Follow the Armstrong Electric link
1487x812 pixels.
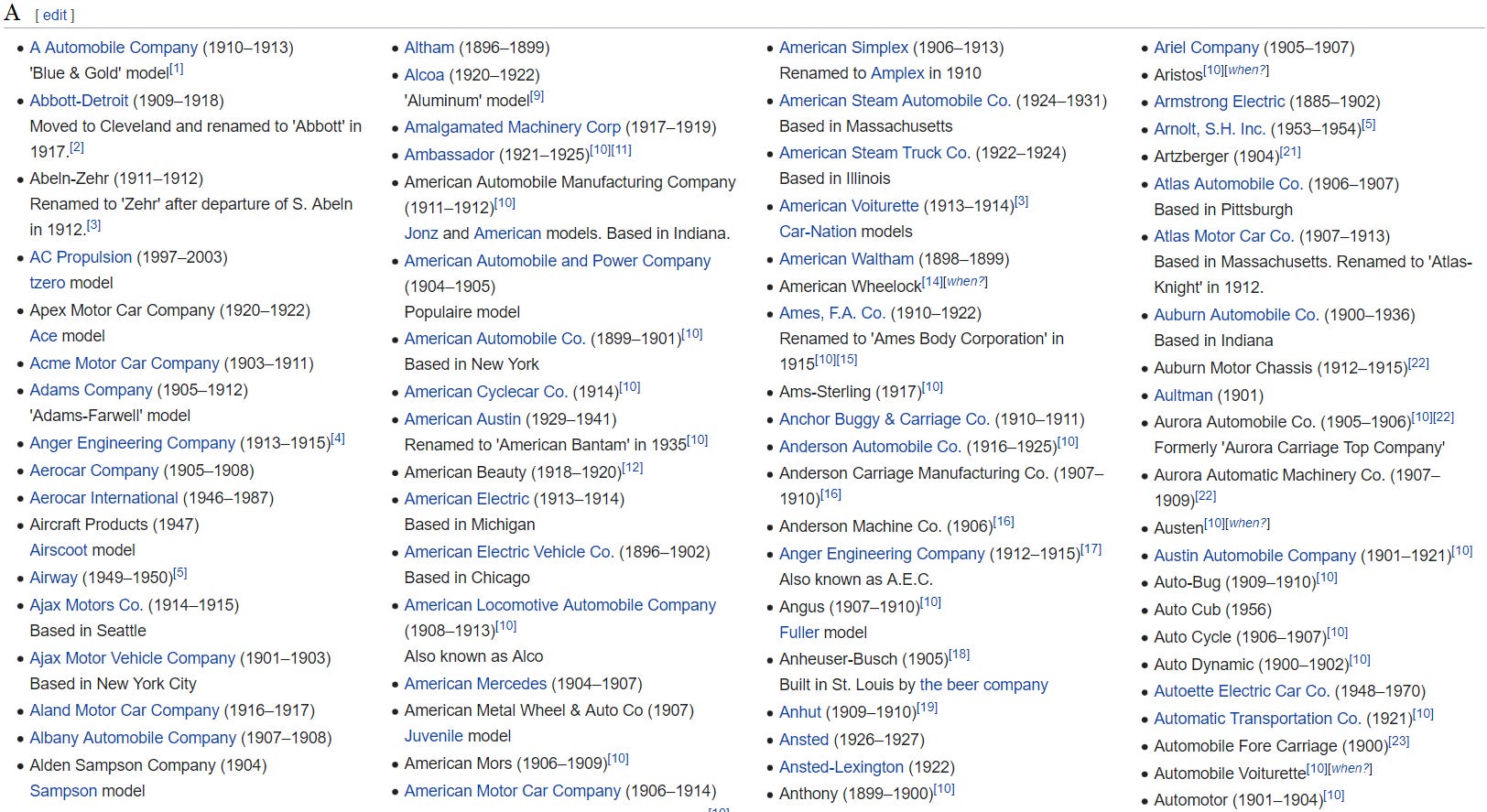click(1219, 102)
